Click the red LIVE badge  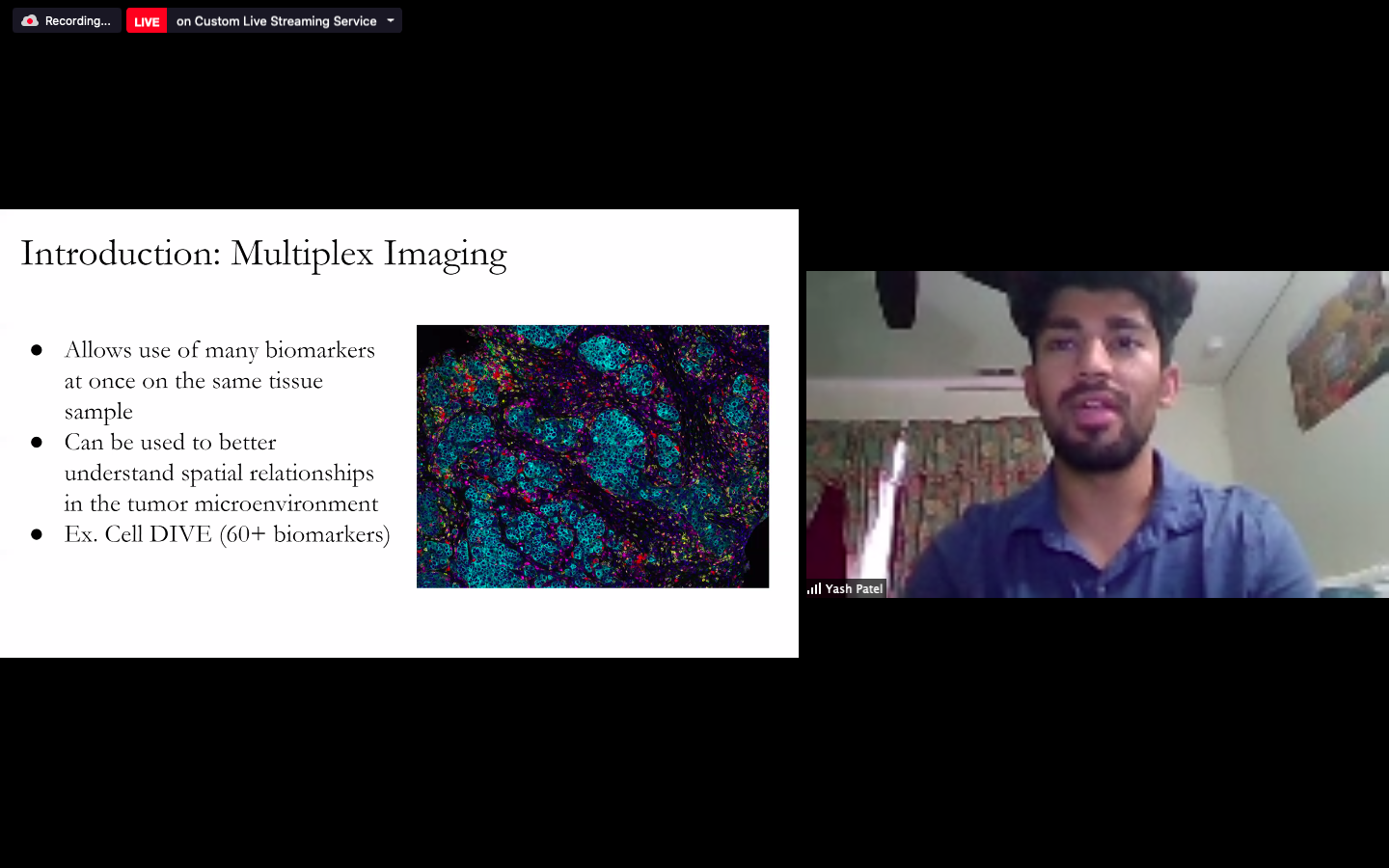147,21
